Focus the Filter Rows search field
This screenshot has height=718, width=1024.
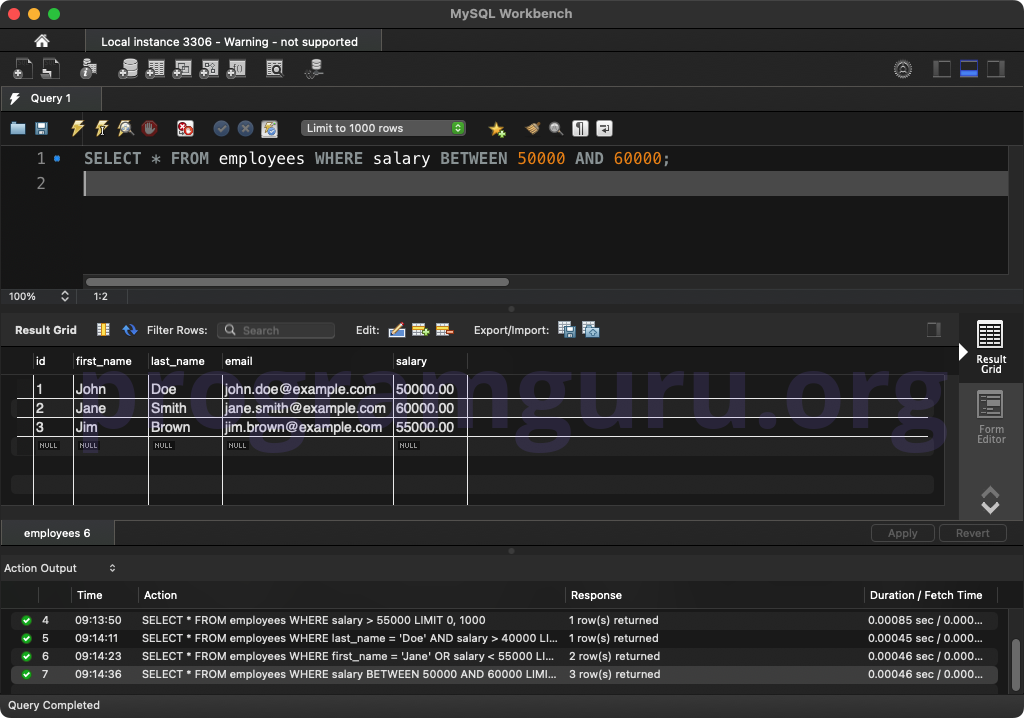pyautogui.click(x=276, y=330)
